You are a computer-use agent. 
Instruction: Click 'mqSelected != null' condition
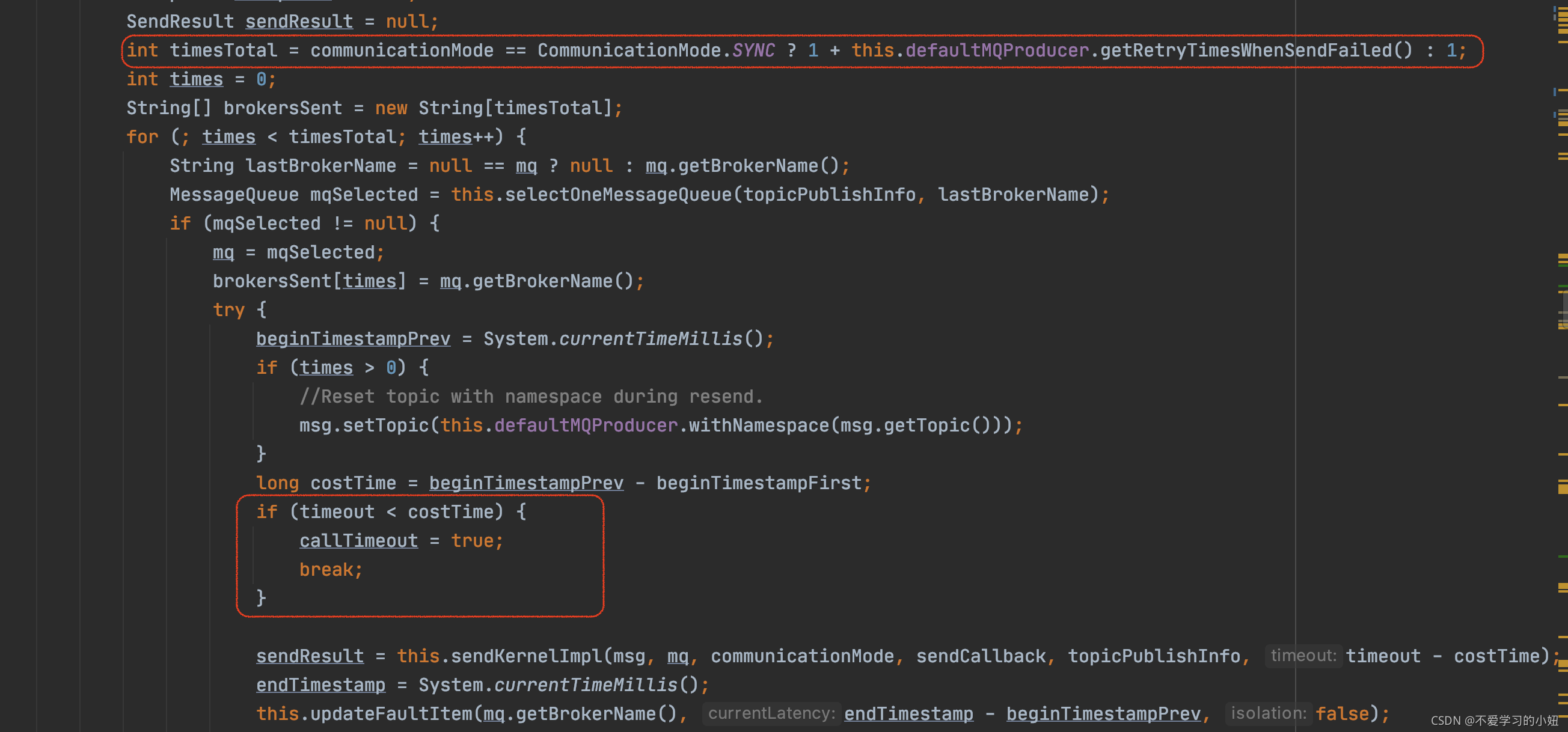click(310, 224)
